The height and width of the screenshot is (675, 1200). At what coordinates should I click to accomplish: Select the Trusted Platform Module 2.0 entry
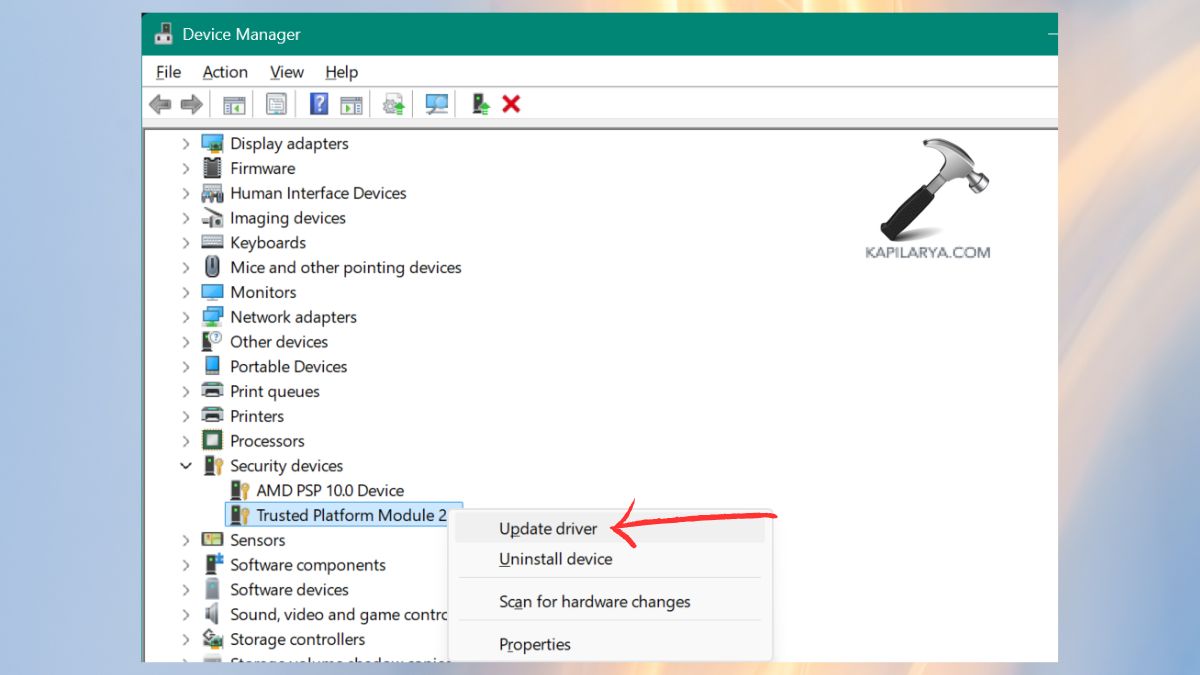point(352,514)
